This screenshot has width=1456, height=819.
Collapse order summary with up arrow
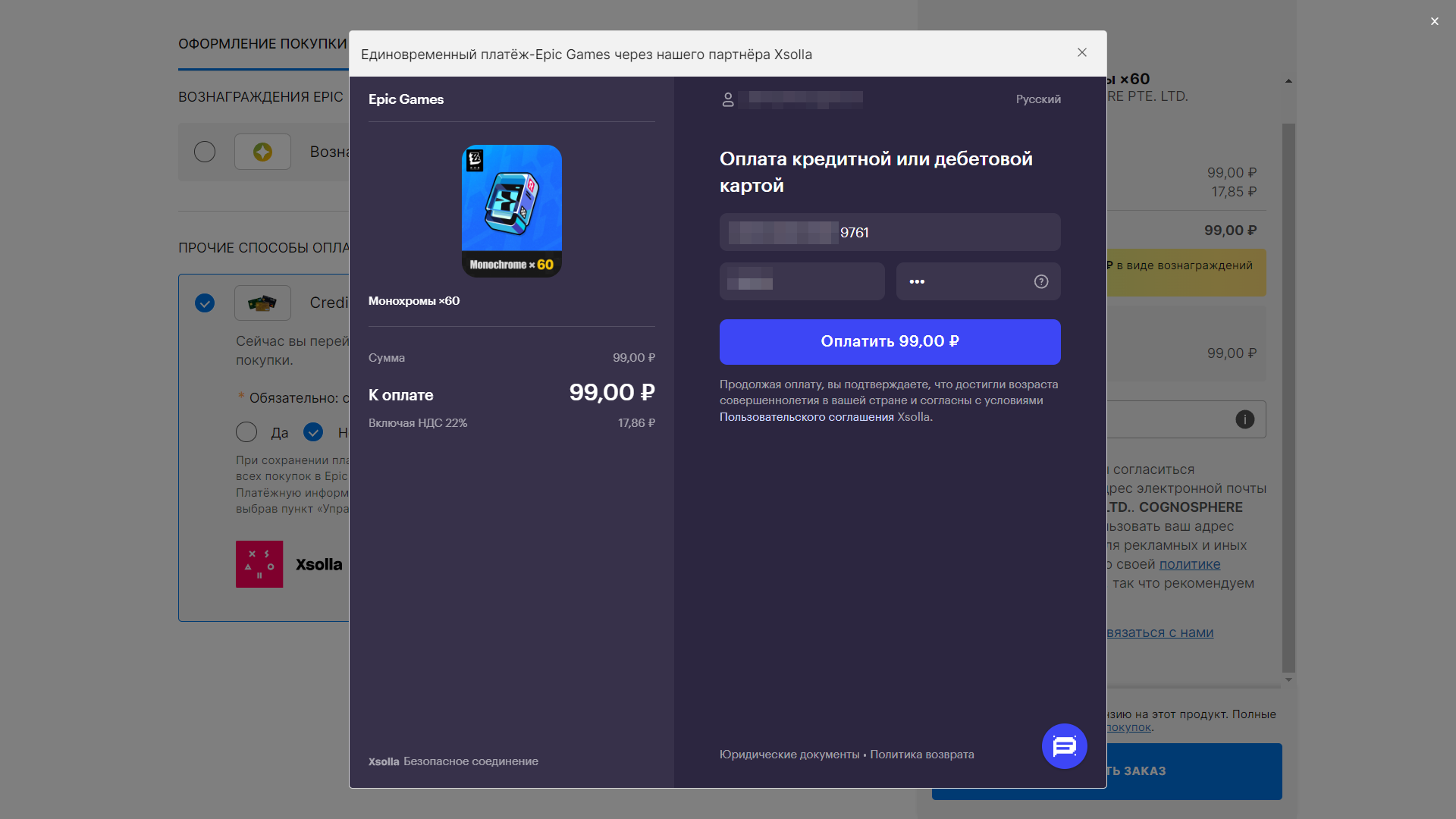[x=1288, y=81]
